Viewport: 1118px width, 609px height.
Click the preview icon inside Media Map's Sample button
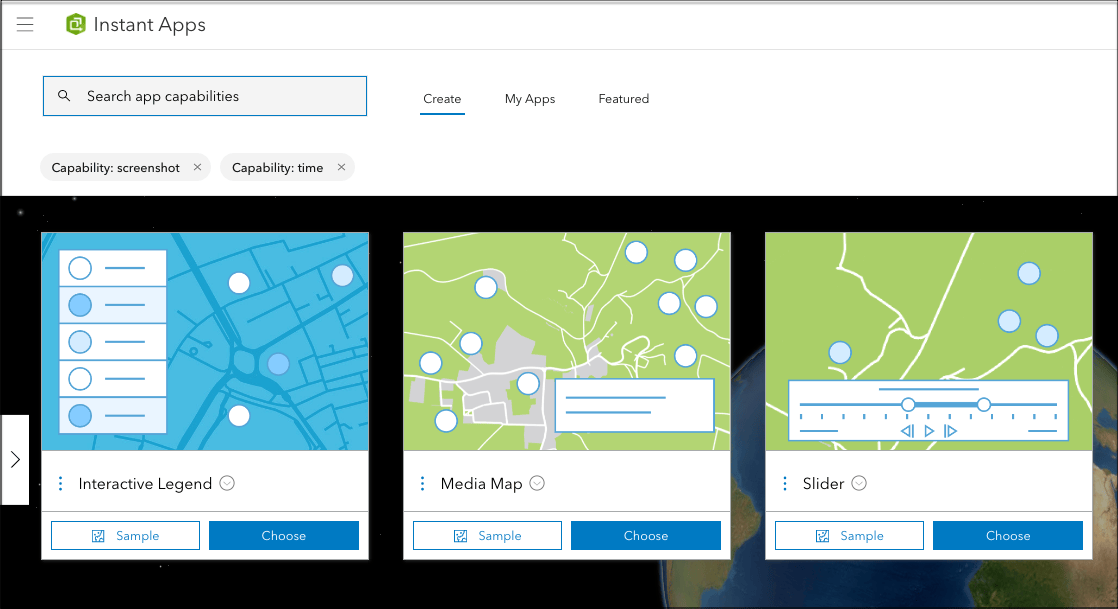tap(462, 535)
